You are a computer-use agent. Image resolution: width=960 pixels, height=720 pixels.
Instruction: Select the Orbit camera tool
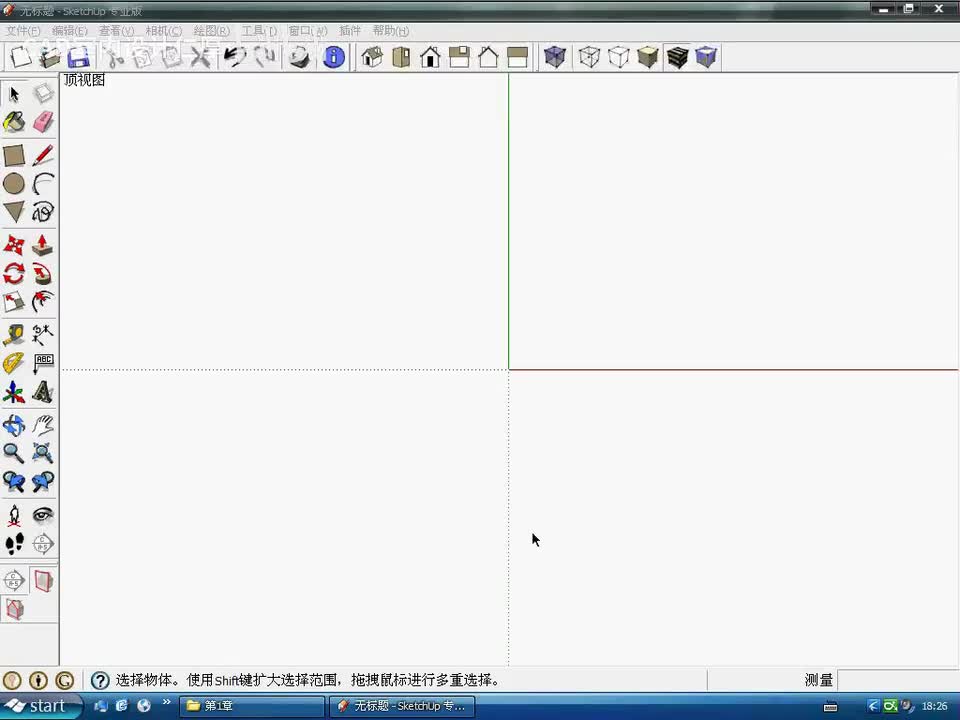point(14,425)
